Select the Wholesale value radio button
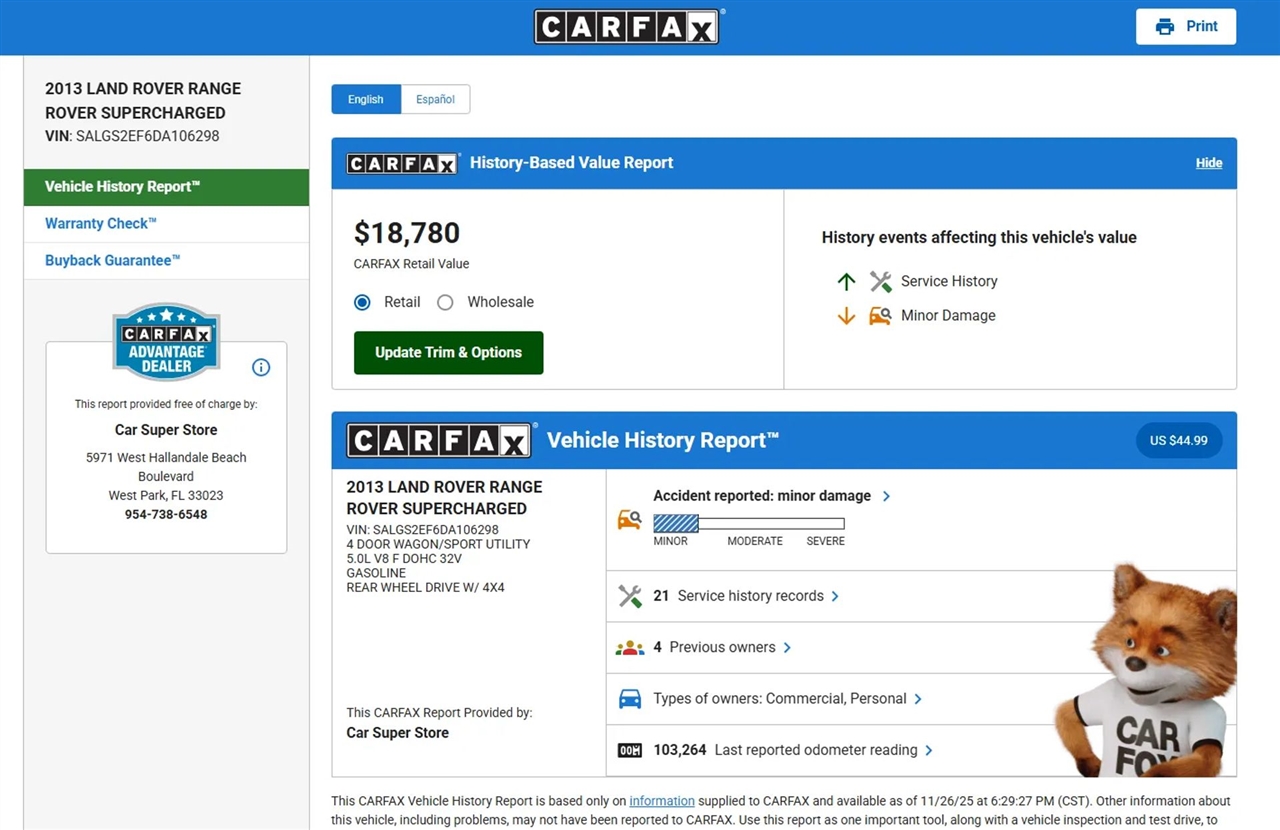 (446, 302)
